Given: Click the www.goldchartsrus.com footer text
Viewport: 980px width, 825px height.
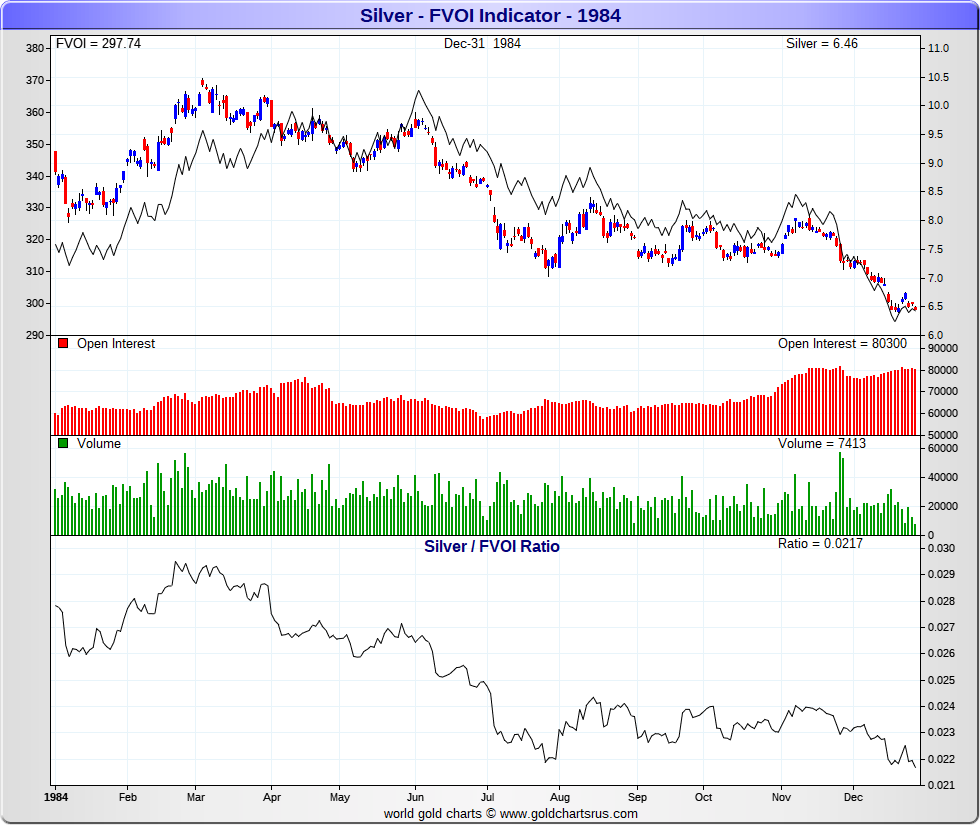Looking at the screenshot, I should point(569,814).
